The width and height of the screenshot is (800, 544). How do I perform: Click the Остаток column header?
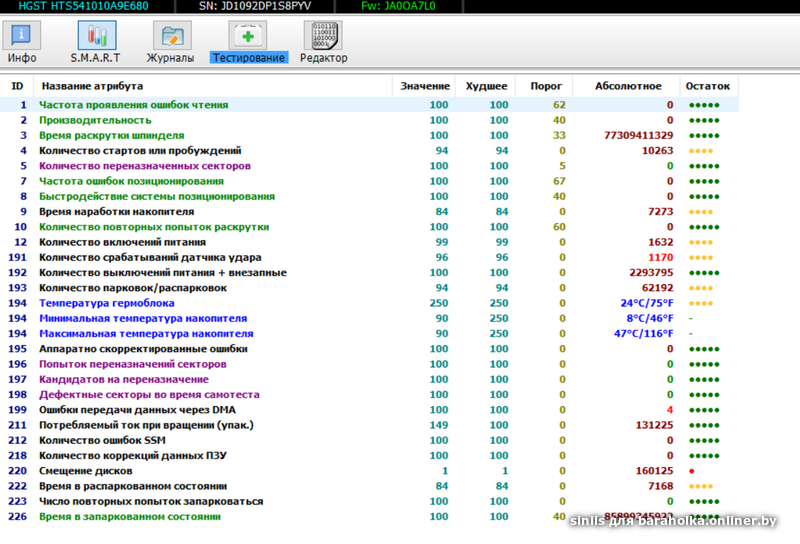(708, 86)
